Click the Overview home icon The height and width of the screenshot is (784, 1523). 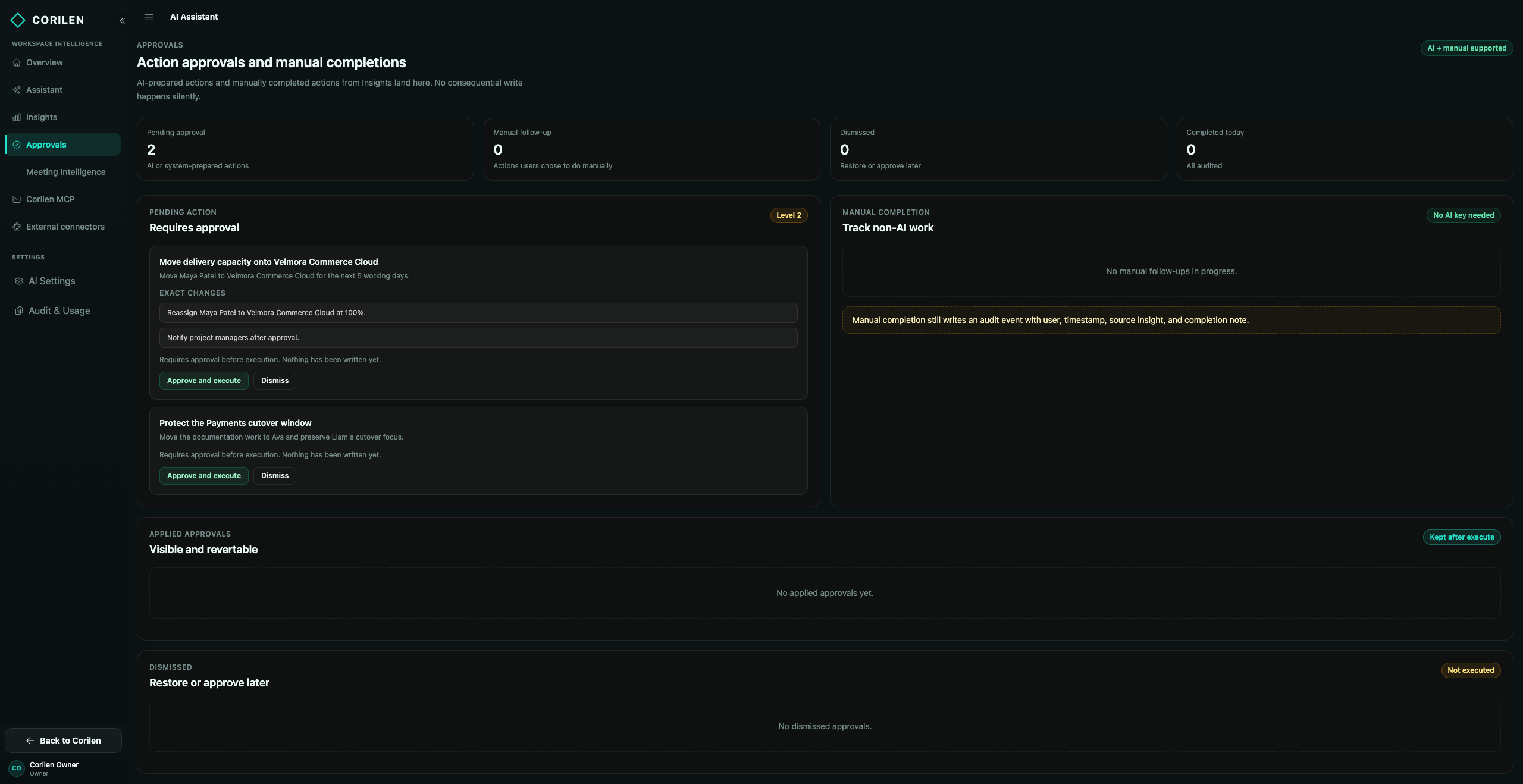coord(17,62)
